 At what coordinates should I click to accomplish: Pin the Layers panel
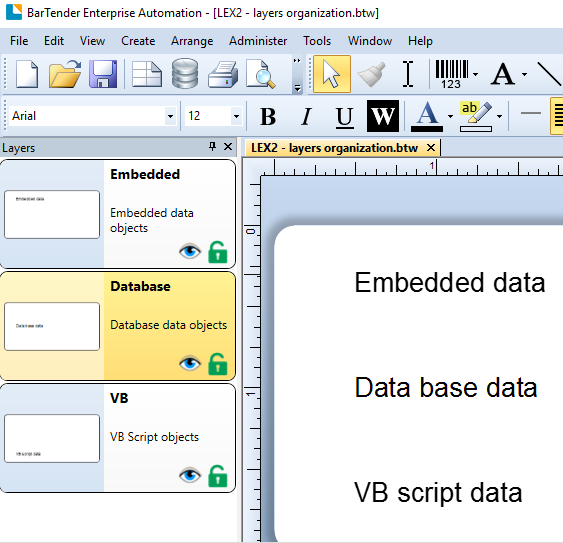point(213,147)
